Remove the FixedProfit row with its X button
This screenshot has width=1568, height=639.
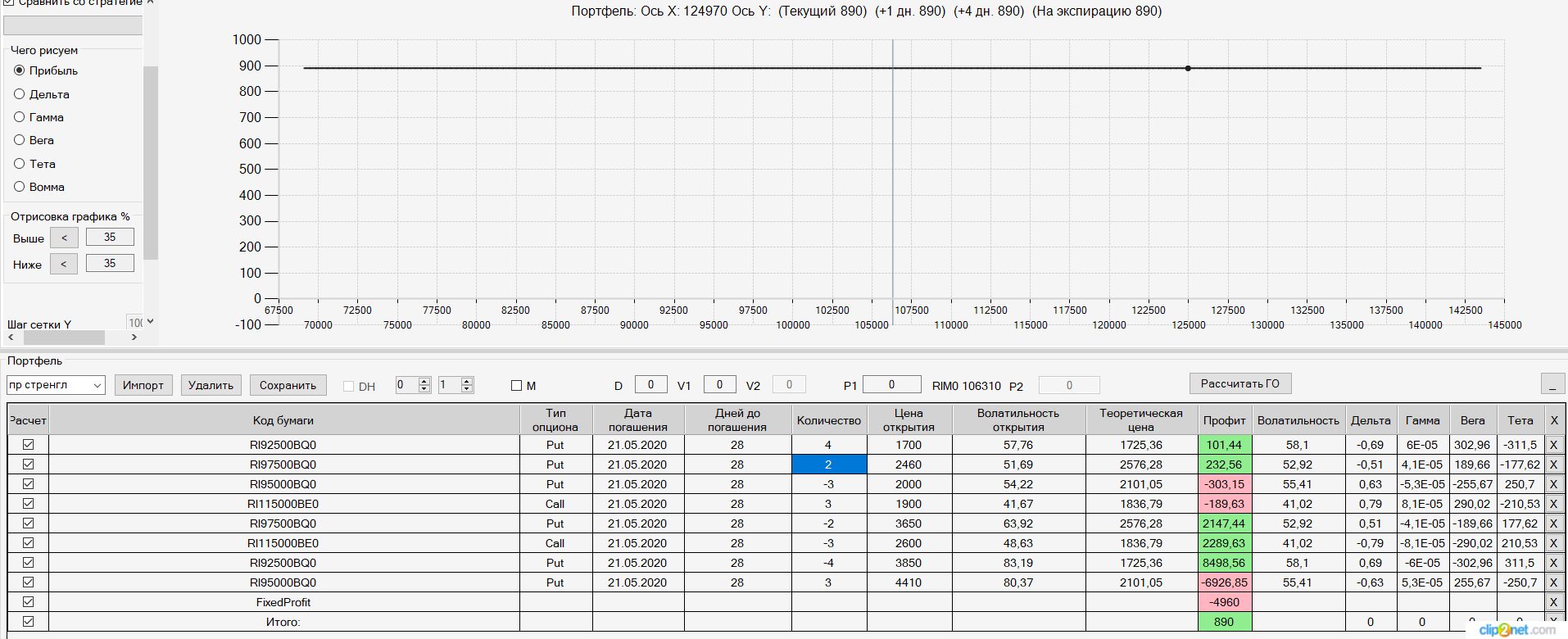point(1553,602)
